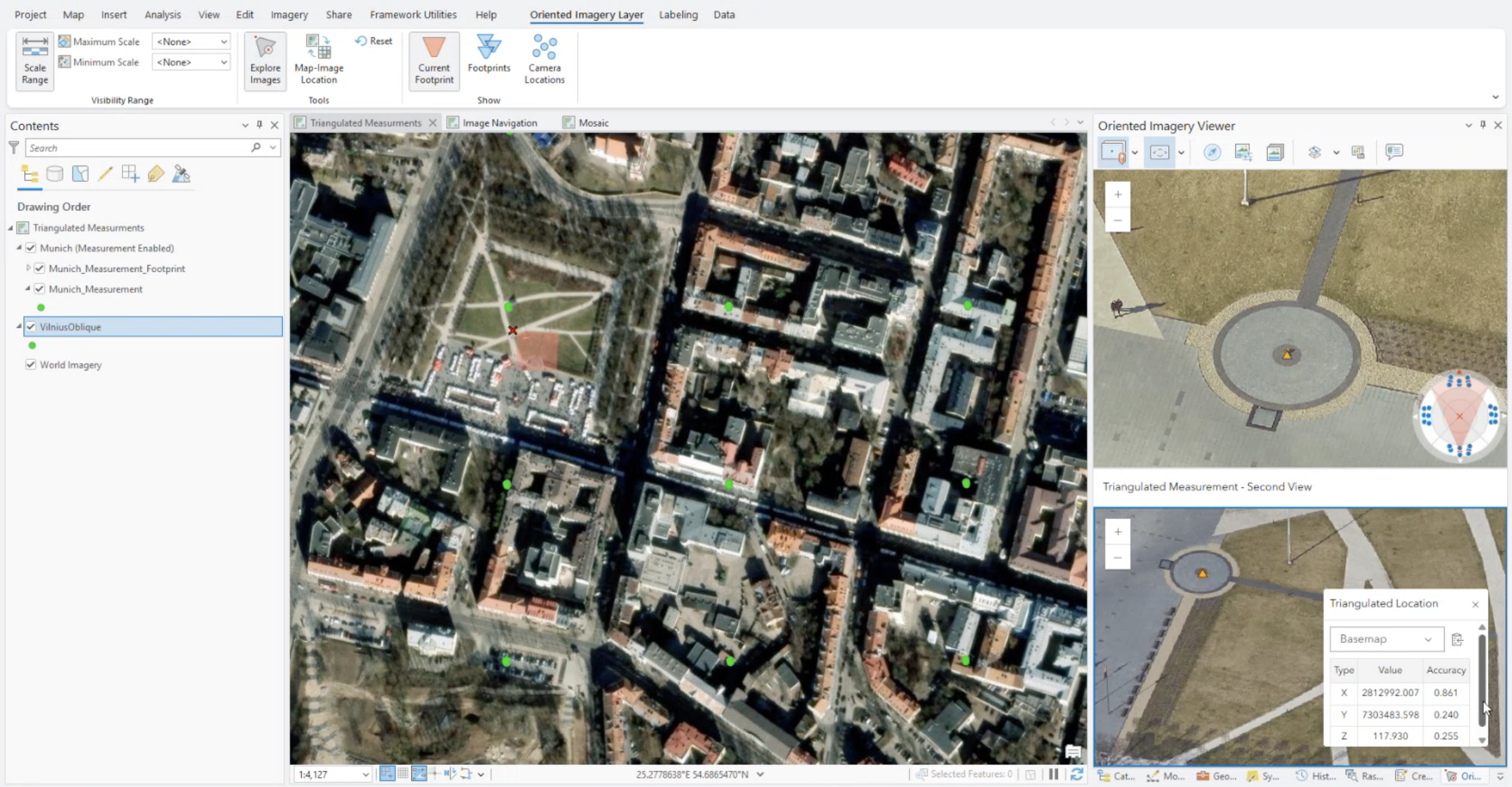Expand the Munich_Measurement_Footprint tree node

click(28, 268)
